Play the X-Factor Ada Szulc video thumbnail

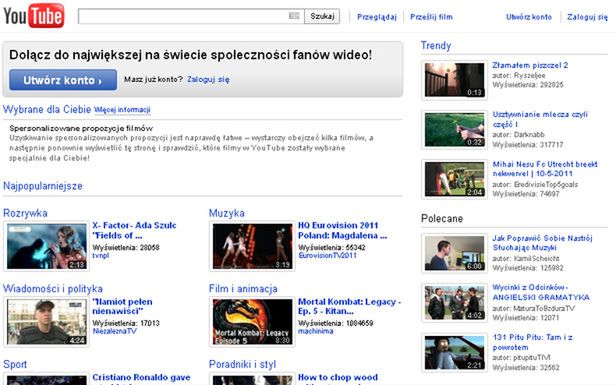46,246
